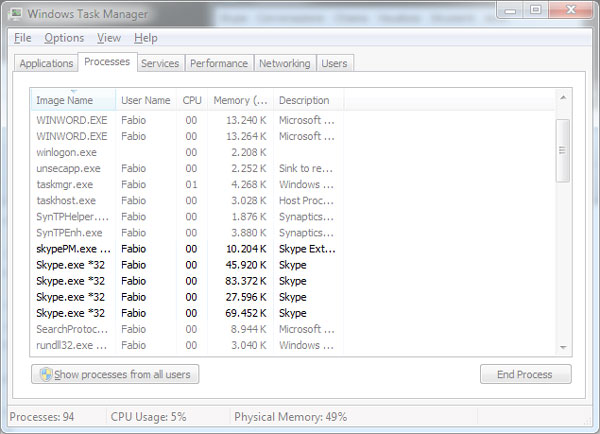Select the SearchProtoc... process row

point(187,329)
